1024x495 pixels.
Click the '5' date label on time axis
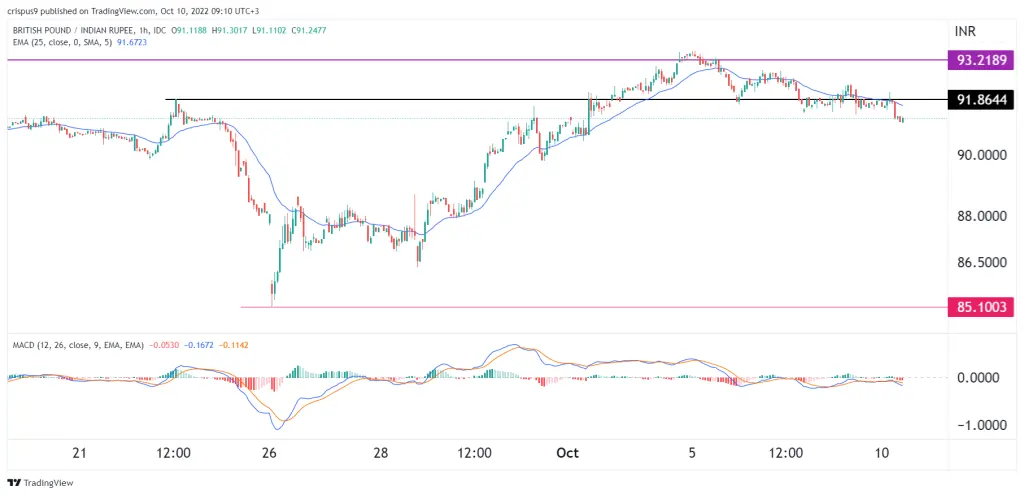[692, 453]
